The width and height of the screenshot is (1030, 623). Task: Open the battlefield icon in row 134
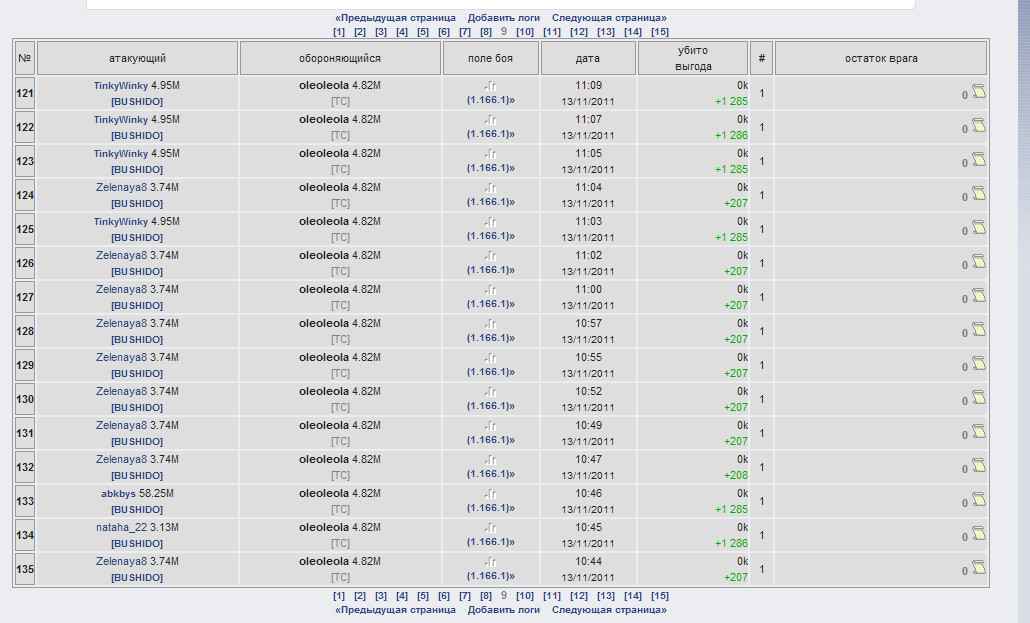[490, 528]
